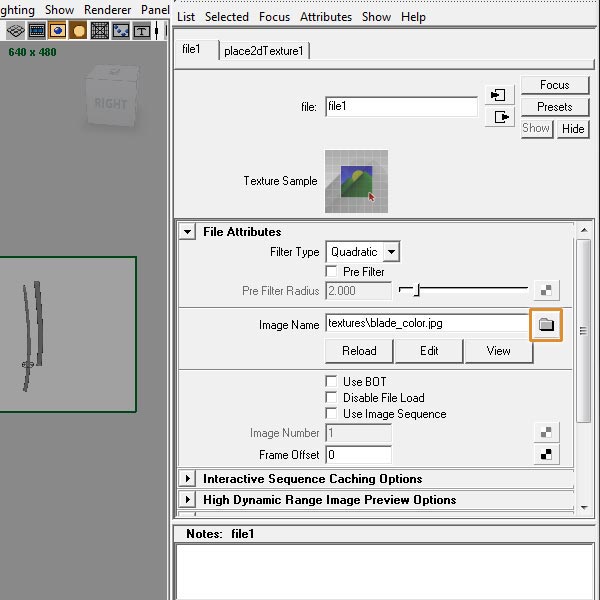This screenshot has width=600, height=600.
Task: Open the viewport Renderer menu
Action: pyautogui.click(x=108, y=10)
